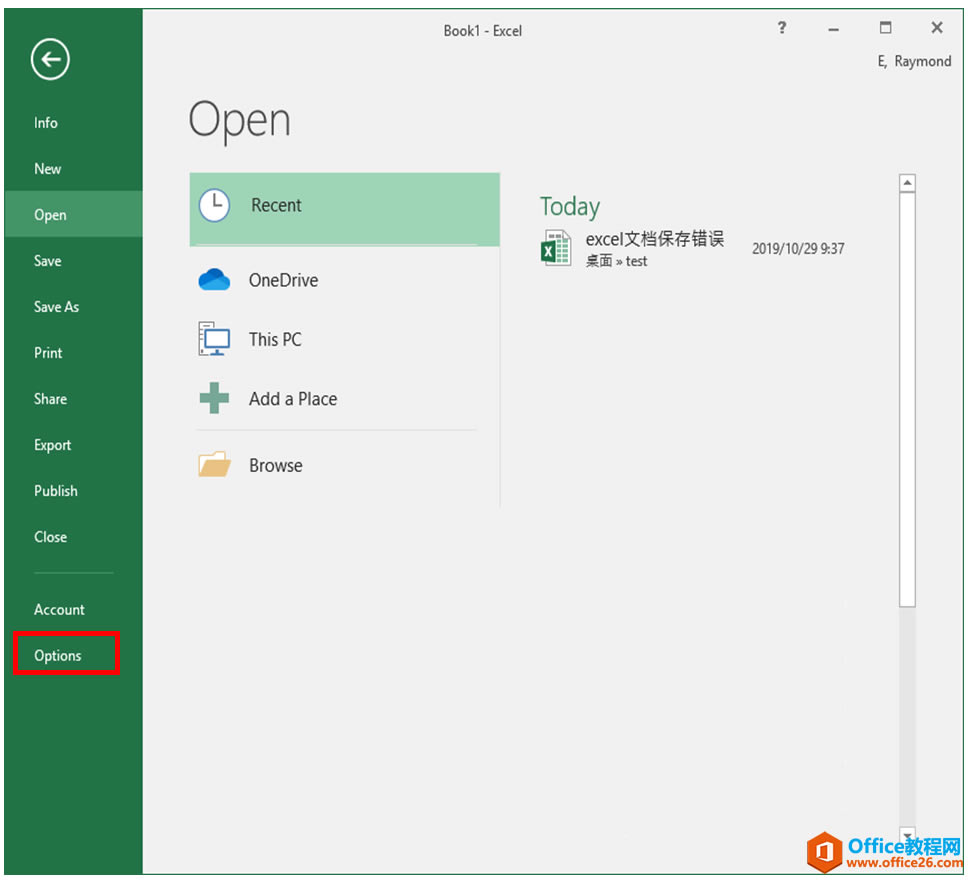Minimize the Excel window

(833, 28)
